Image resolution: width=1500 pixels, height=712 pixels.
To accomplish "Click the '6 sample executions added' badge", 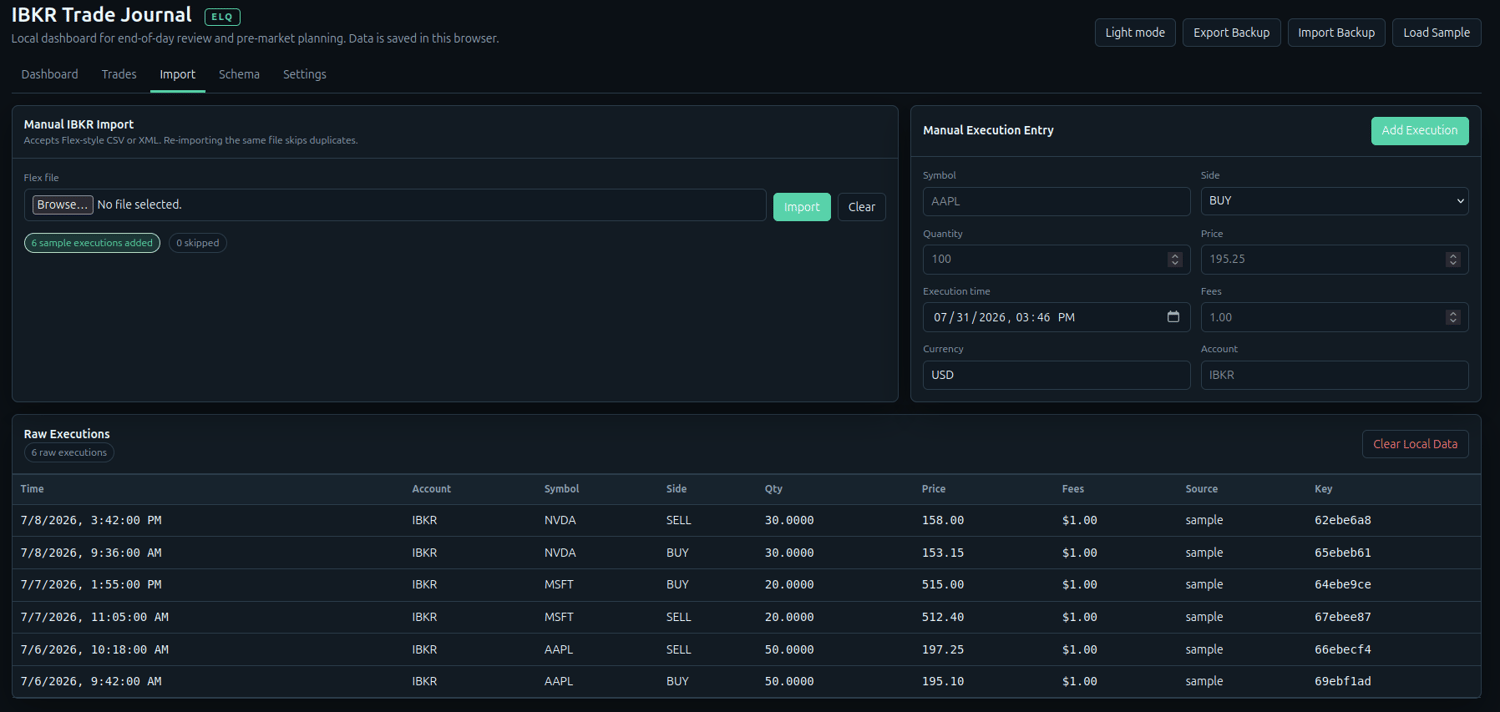I will click(92, 243).
